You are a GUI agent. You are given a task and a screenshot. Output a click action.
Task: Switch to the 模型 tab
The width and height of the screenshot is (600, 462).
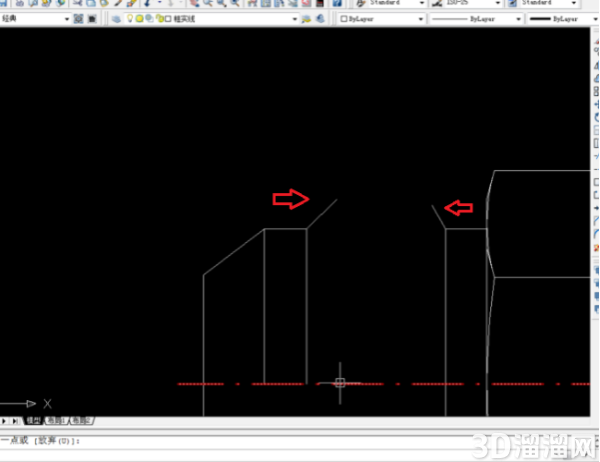tap(33, 421)
